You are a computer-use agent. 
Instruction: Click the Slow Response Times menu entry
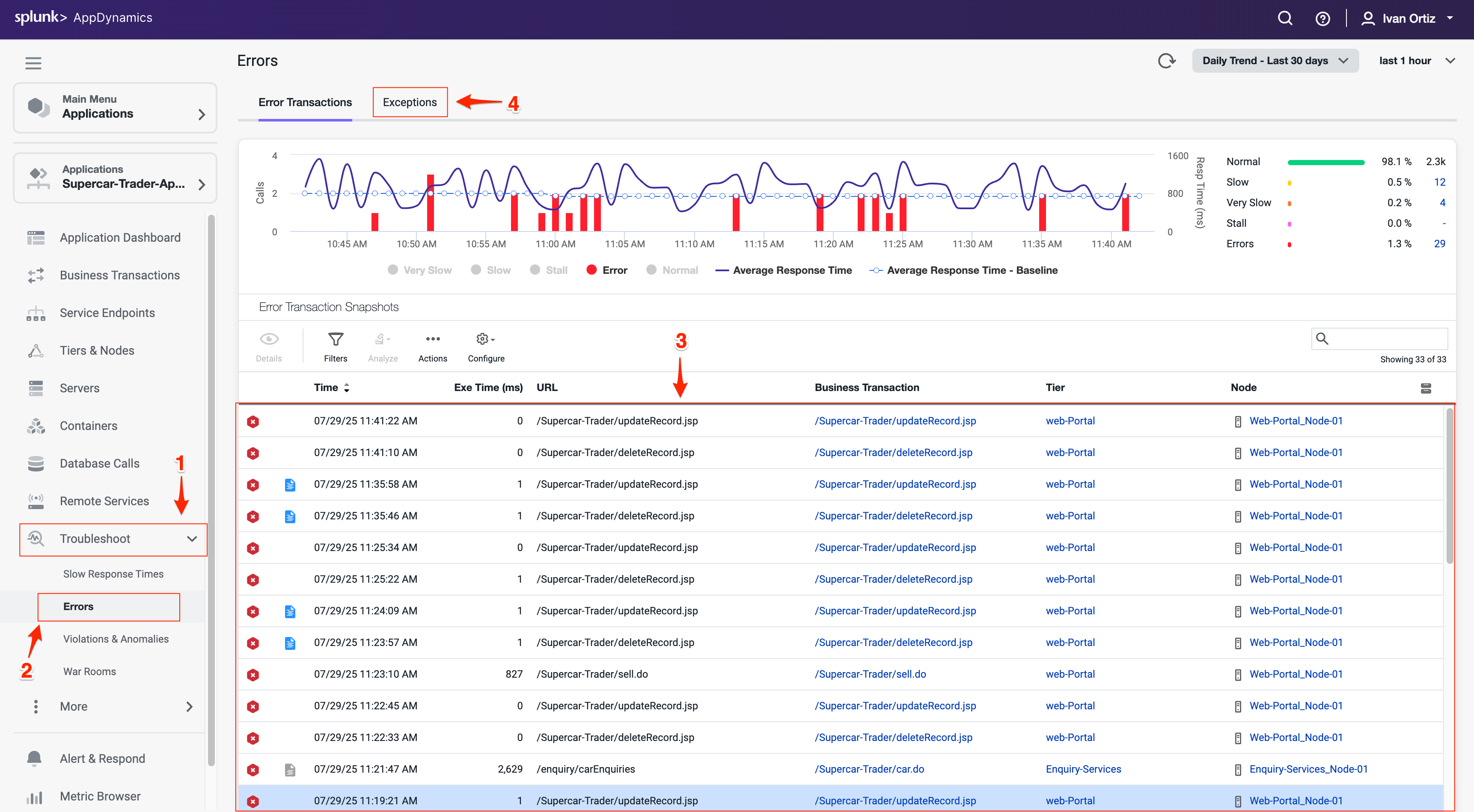(113, 574)
